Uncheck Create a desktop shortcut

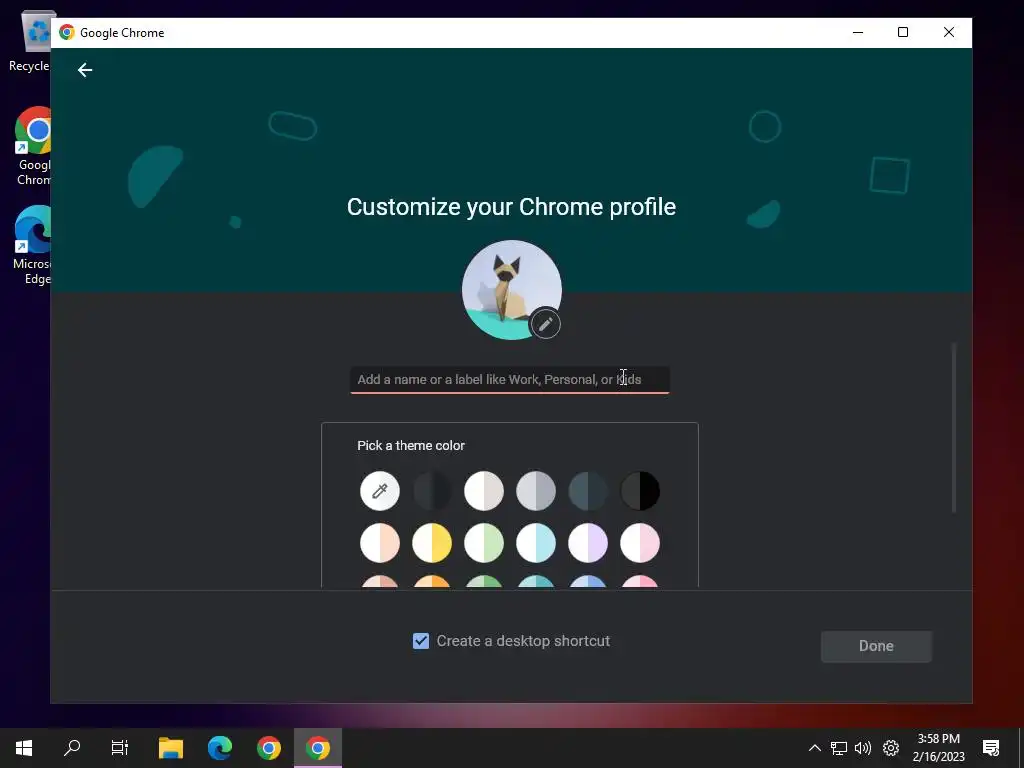coord(421,641)
